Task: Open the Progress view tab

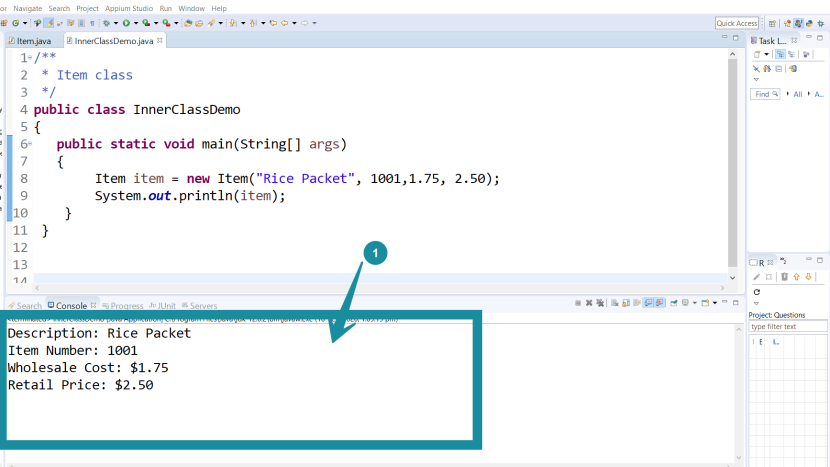Action: (x=126, y=305)
